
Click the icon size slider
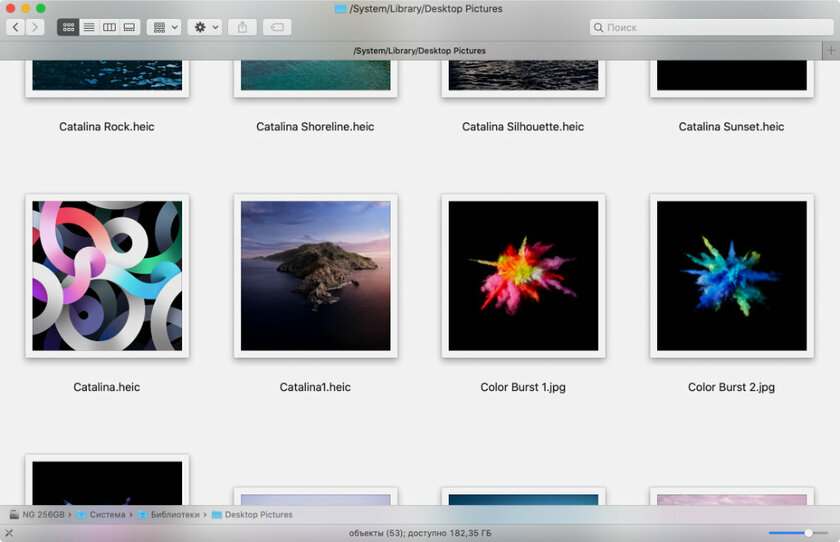pyautogui.click(x=798, y=533)
